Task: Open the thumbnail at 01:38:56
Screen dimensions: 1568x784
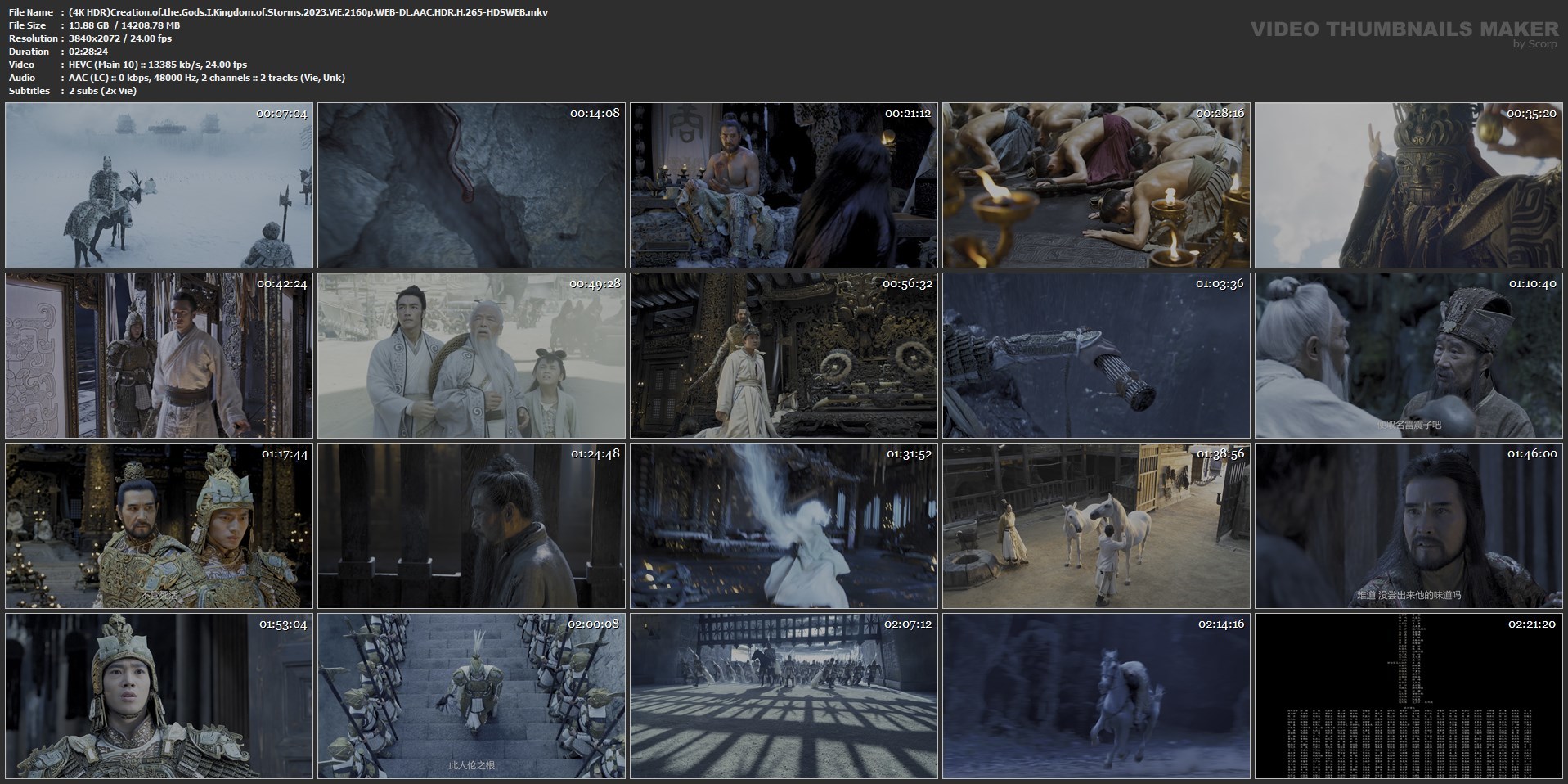Action: pyautogui.click(x=1096, y=525)
